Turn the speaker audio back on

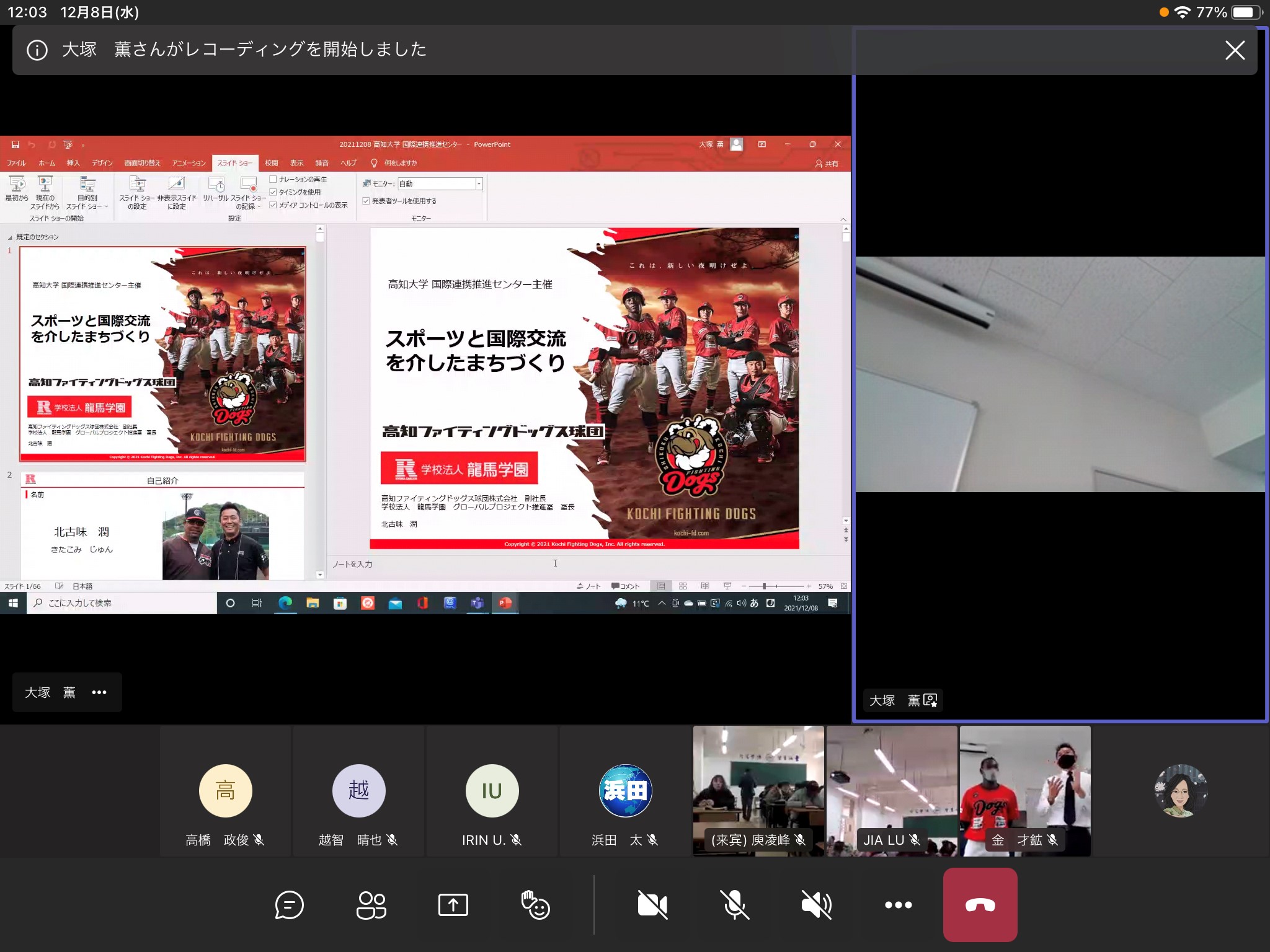coord(816,905)
